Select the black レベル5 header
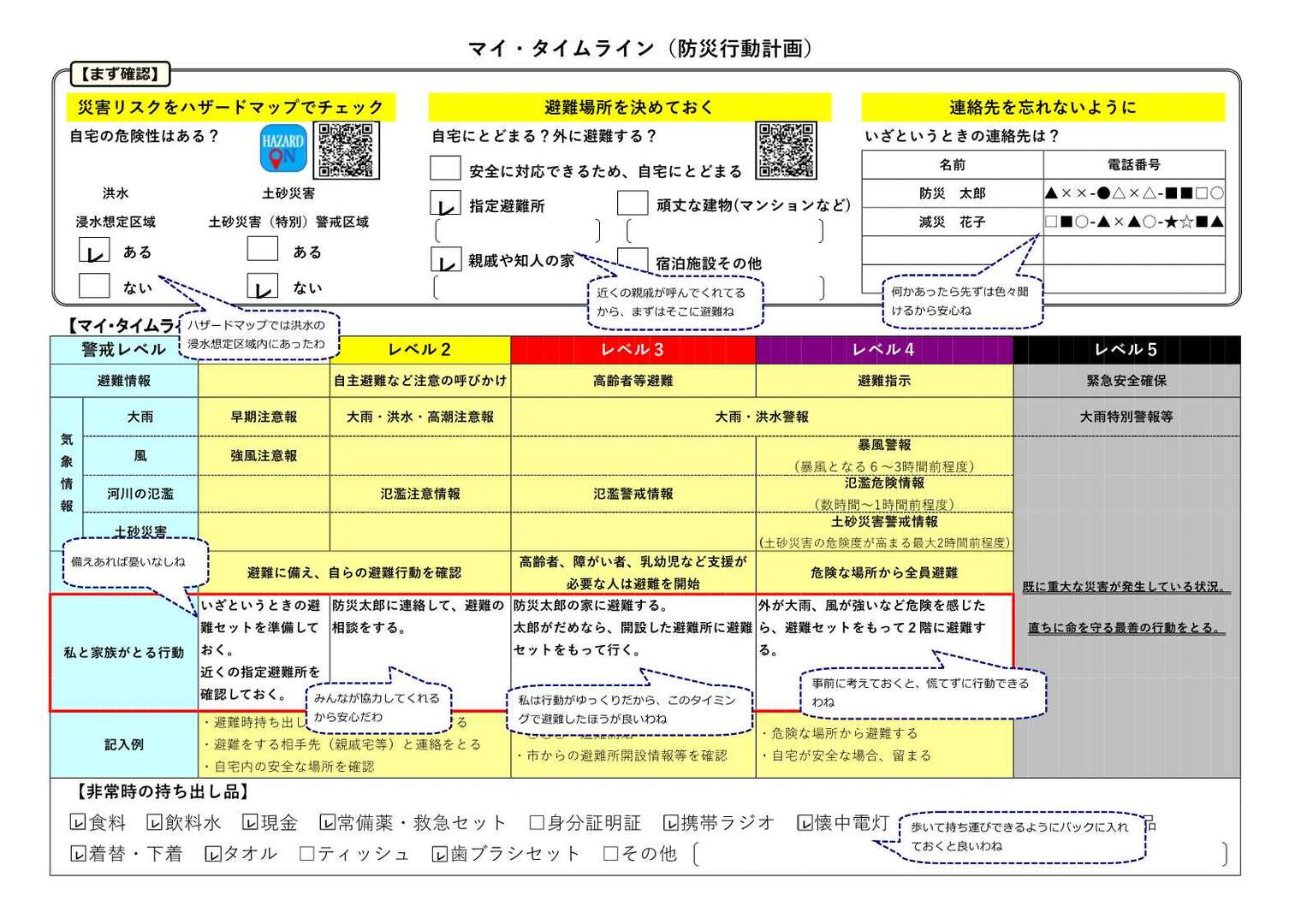Image resolution: width=1307 pixels, height=924 pixels. pyautogui.click(x=1126, y=350)
